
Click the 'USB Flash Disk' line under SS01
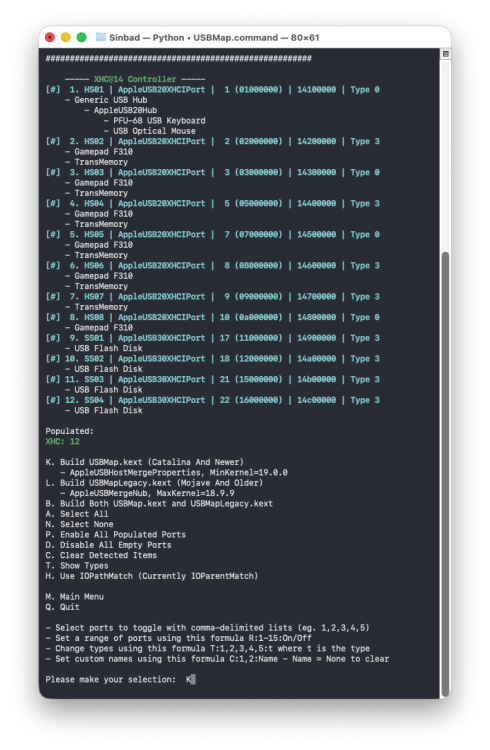(x=104, y=348)
